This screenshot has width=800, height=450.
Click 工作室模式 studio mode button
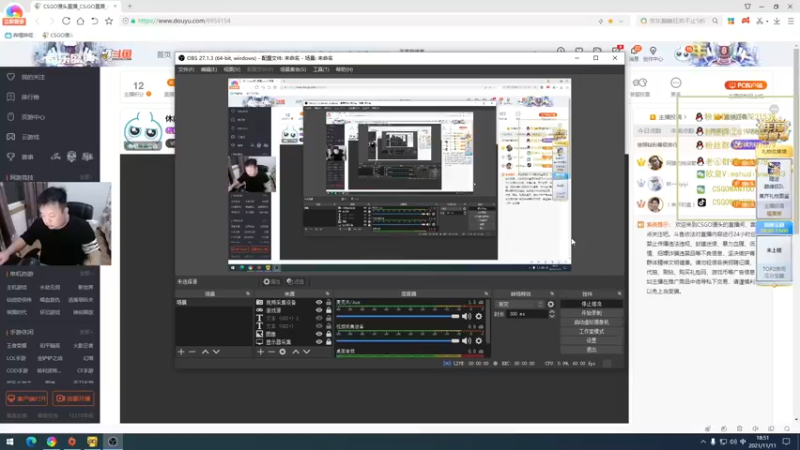(x=591, y=332)
